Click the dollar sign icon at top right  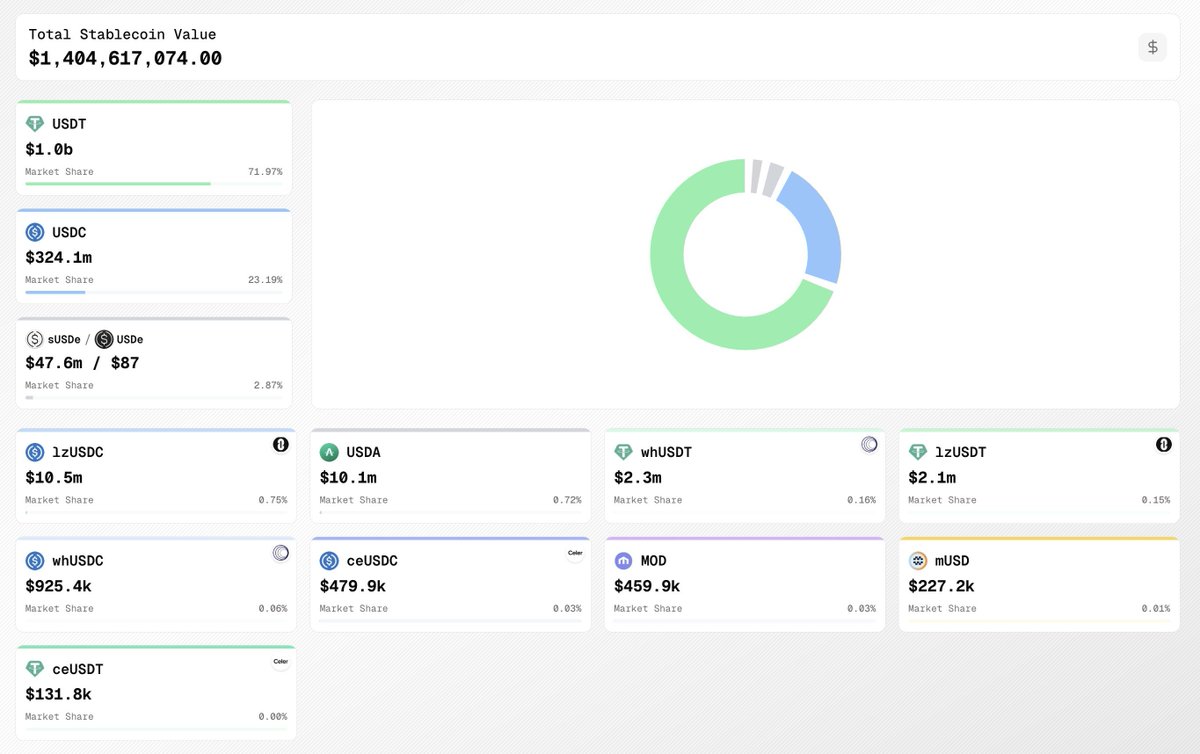[x=1152, y=47]
